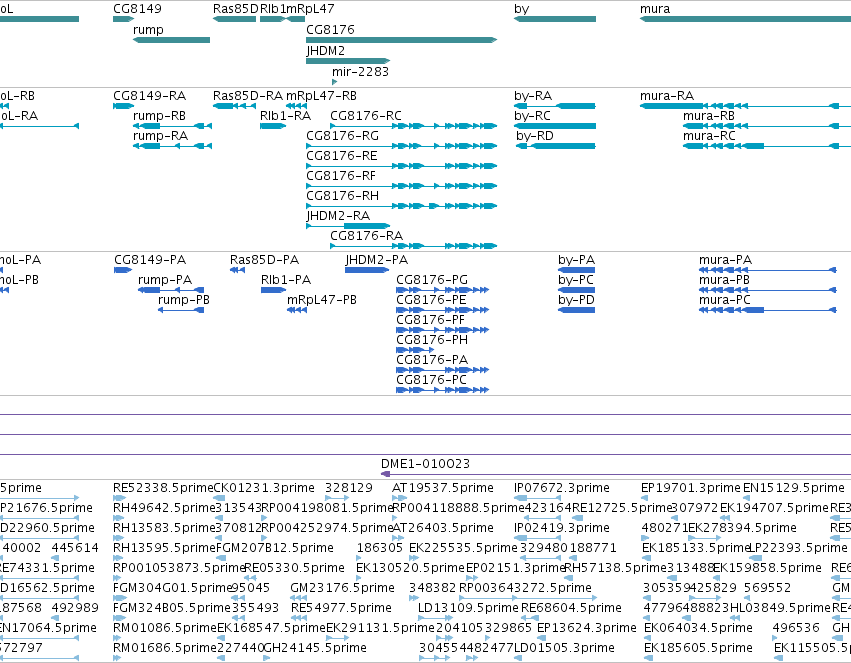Click transcript rump-RA
Viewport: 851px width, 663px height.
(160, 136)
